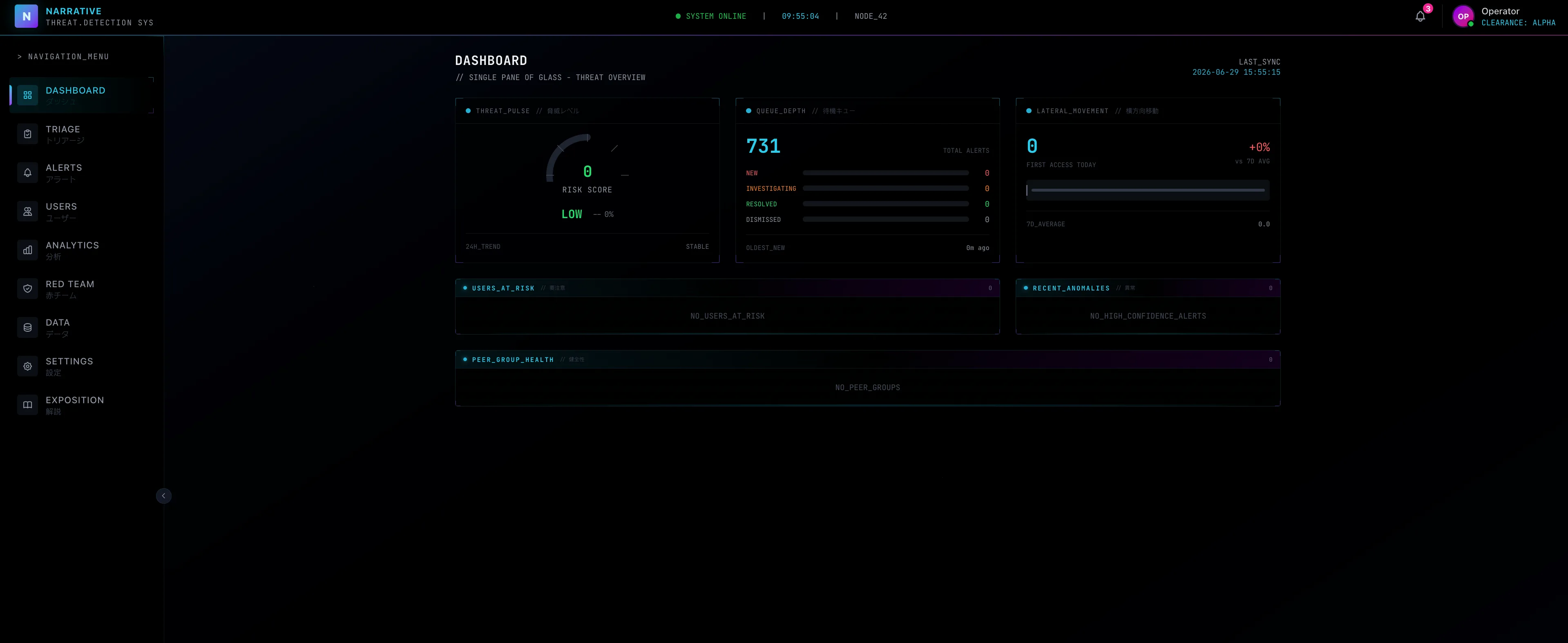Screen dimensions: 1568x643
Task: Click the DASHBOARD page title
Action: click(491, 60)
